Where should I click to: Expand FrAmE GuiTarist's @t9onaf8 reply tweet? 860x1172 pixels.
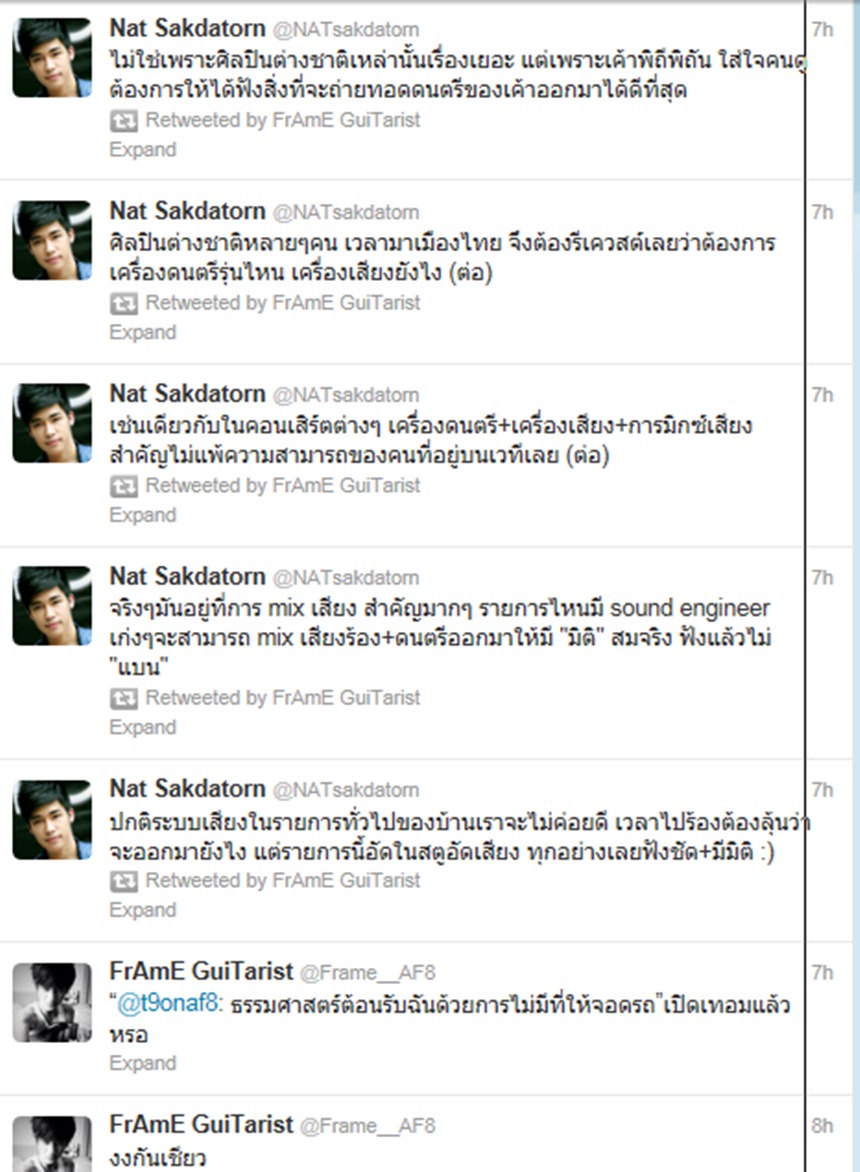143,1063
